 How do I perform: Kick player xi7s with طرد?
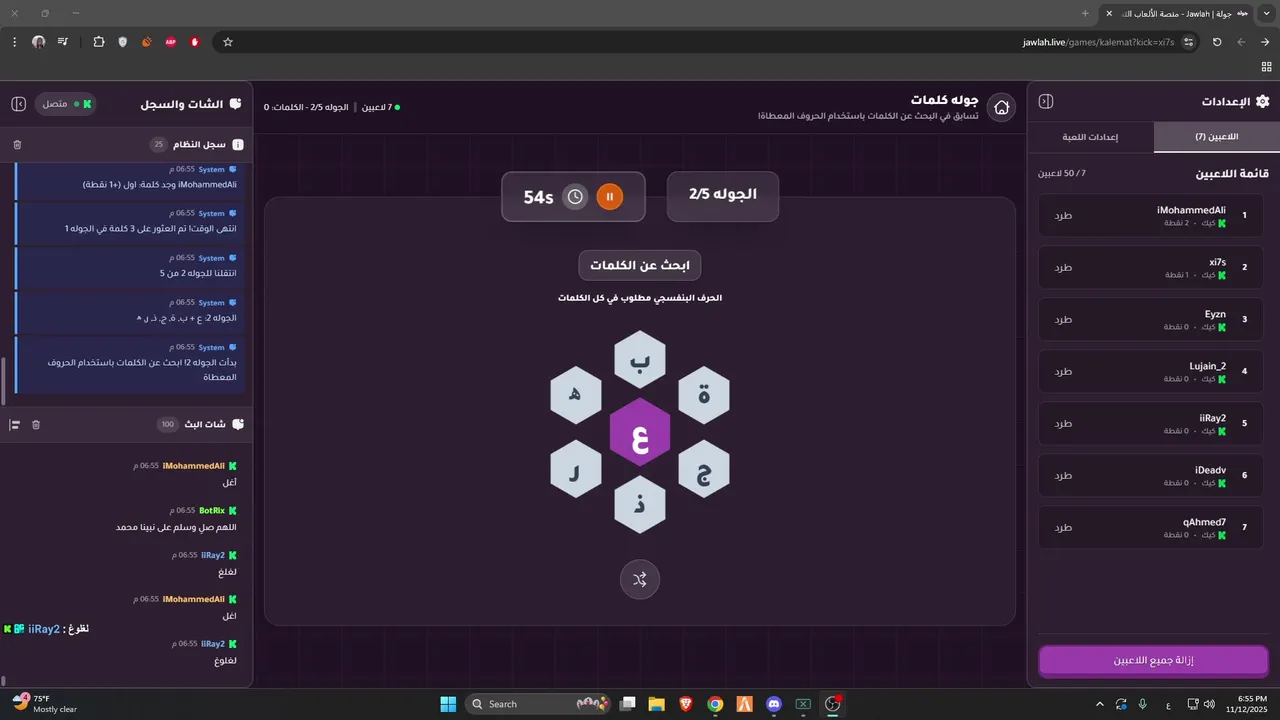pyautogui.click(x=1064, y=267)
